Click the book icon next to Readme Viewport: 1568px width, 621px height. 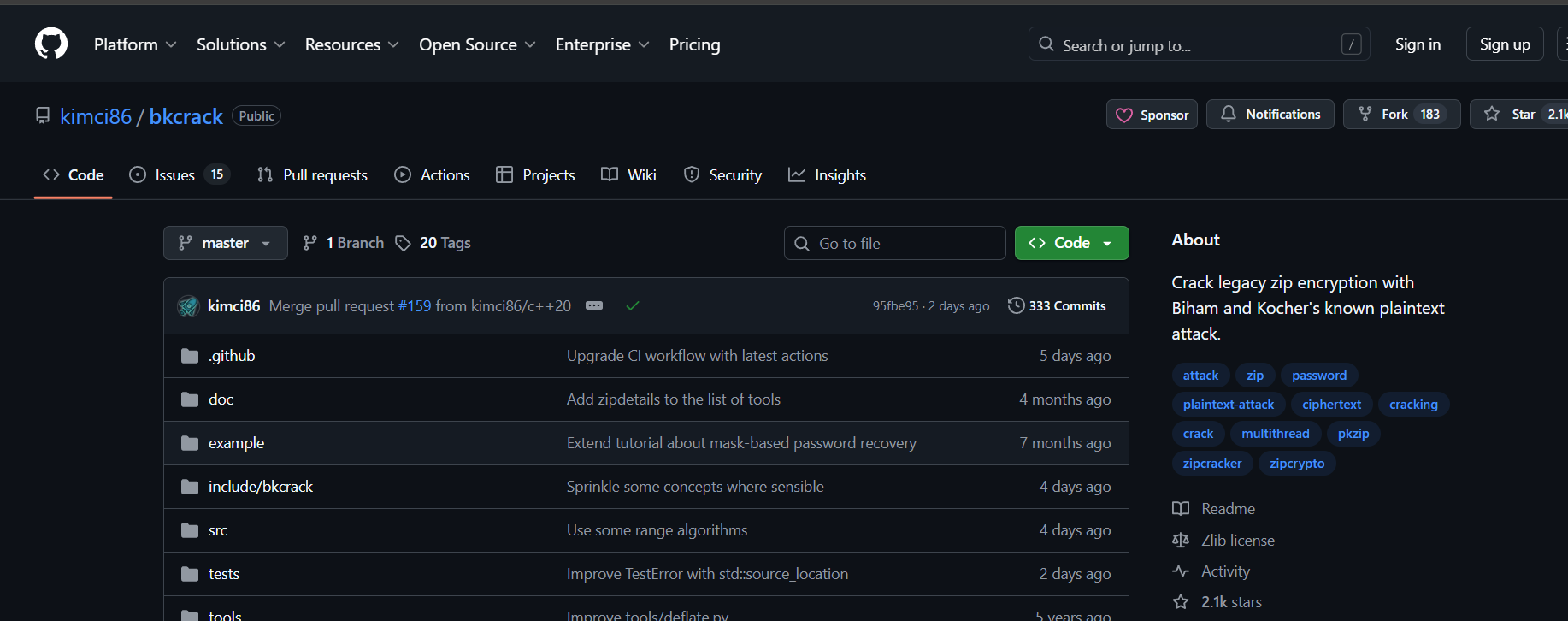(1181, 509)
